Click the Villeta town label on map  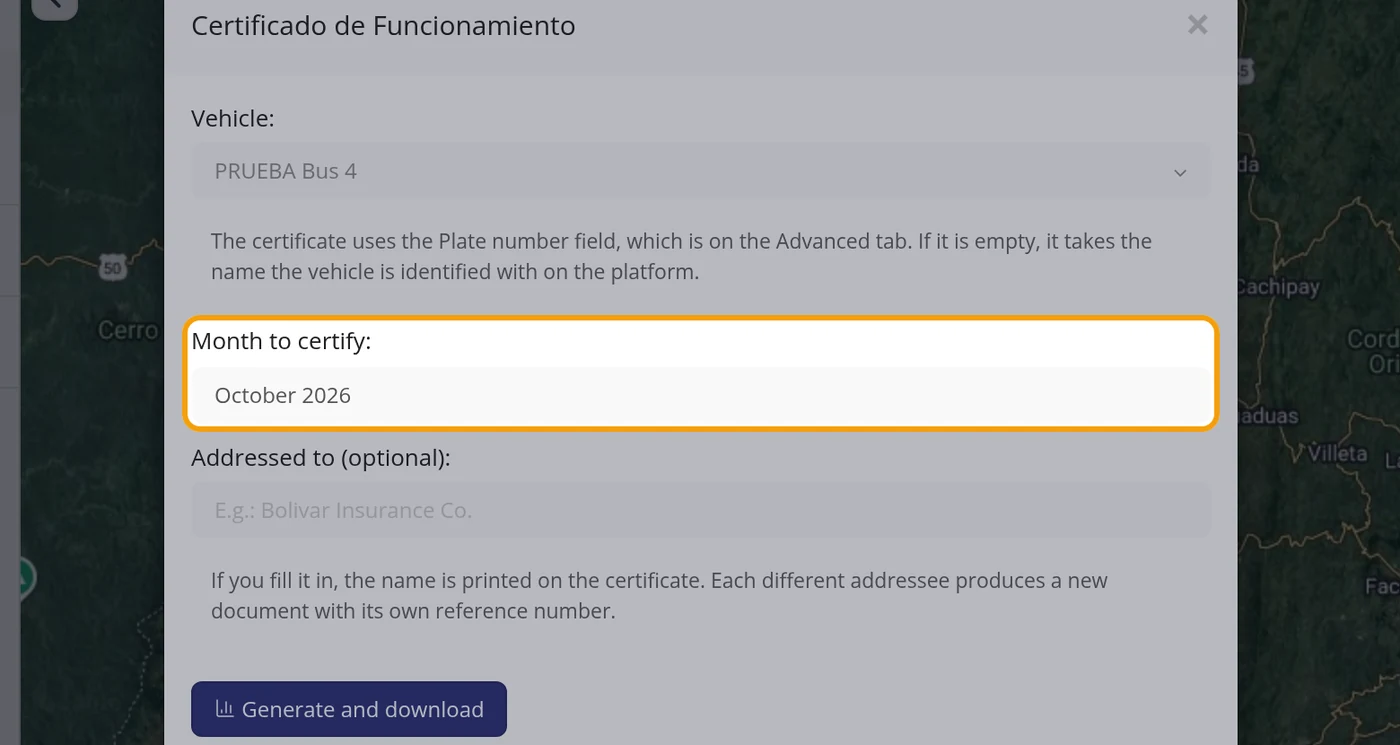pyautogui.click(x=1337, y=453)
